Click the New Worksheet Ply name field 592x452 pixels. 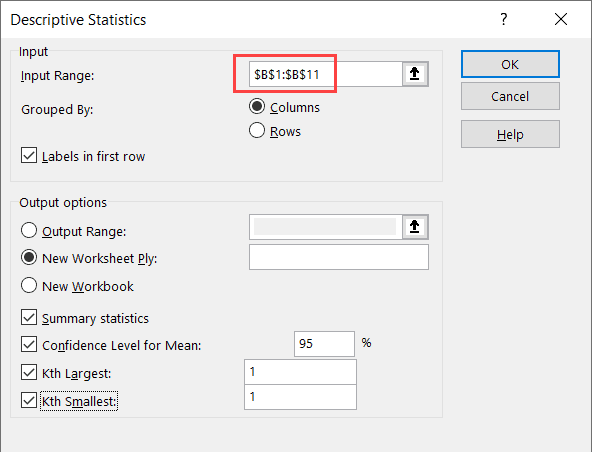click(x=339, y=257)
